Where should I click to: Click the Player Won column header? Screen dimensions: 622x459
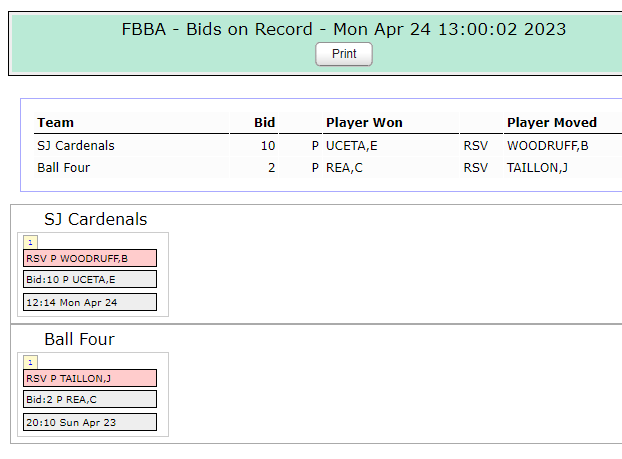(x=364, y=123)
